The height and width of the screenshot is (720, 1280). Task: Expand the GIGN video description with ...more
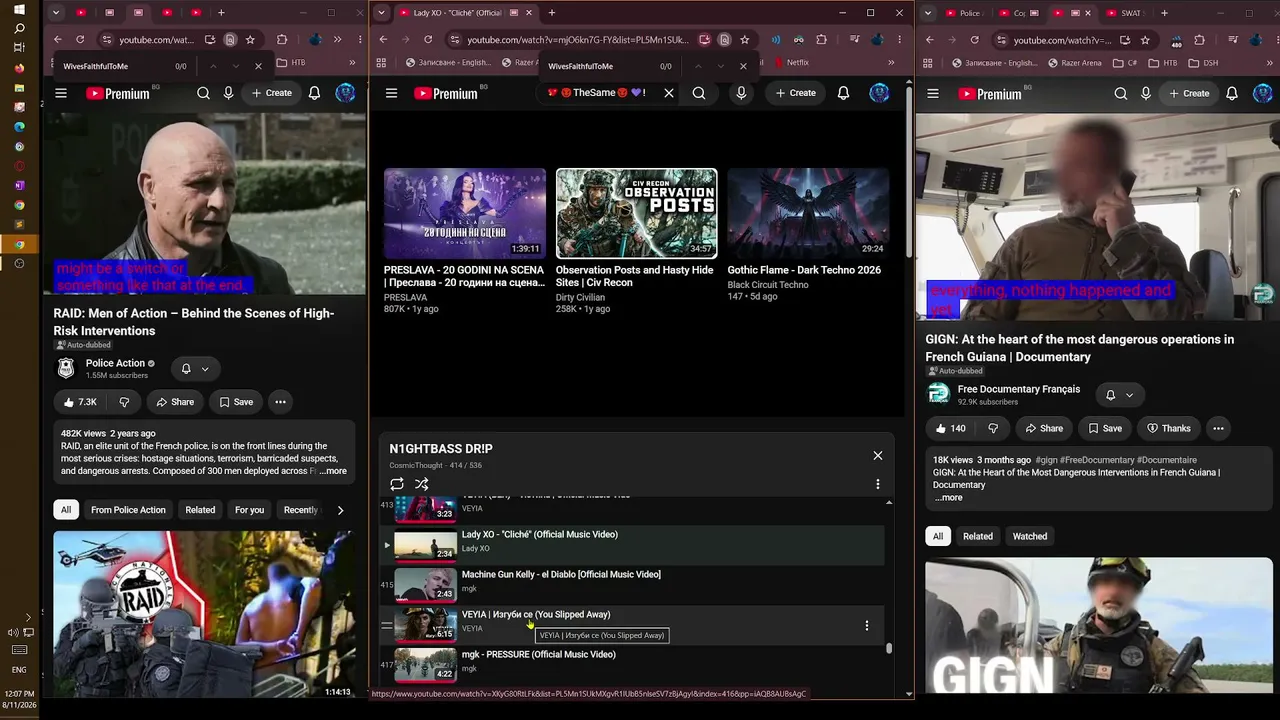click(948, 498)
